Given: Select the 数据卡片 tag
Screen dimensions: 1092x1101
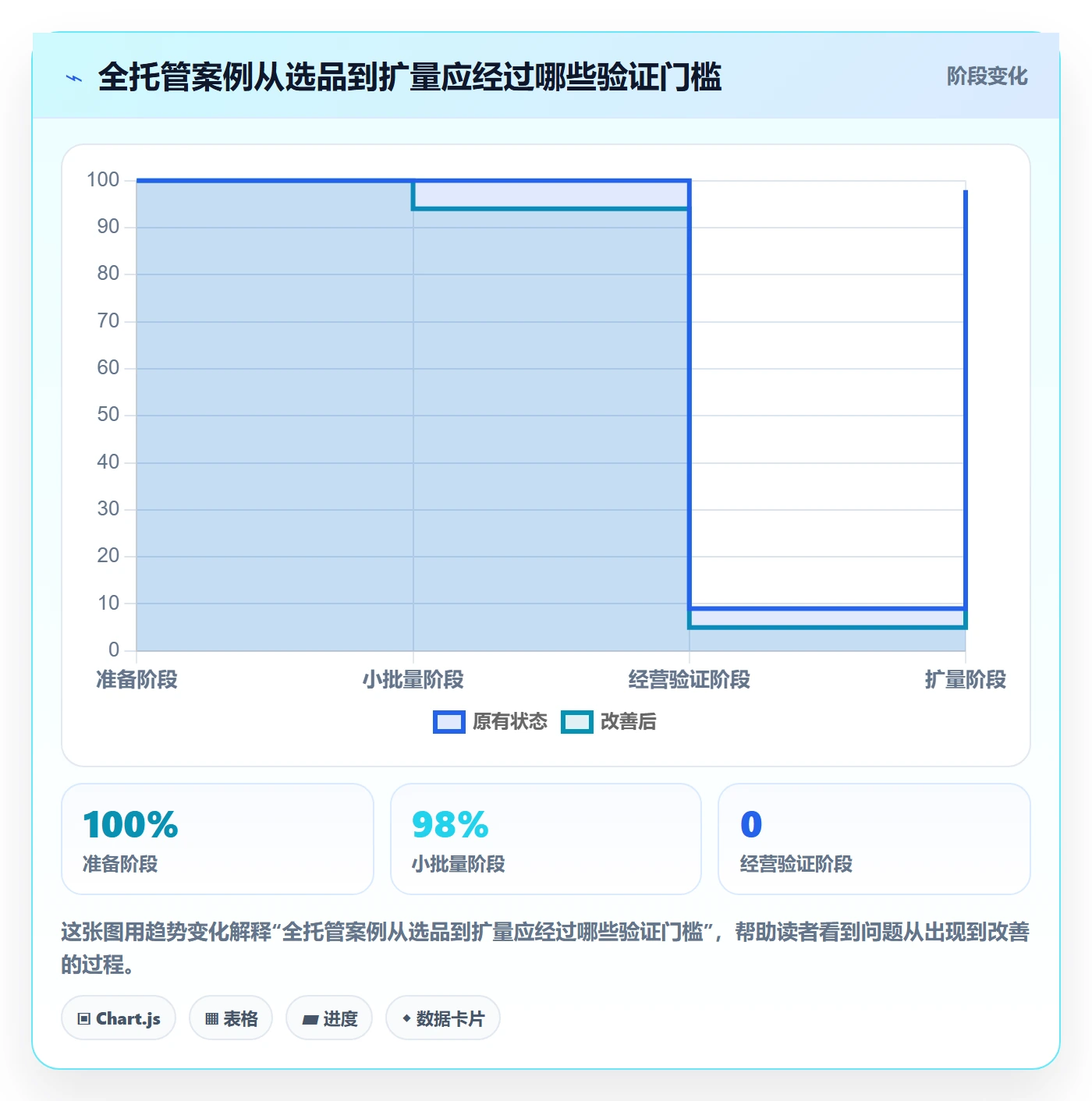Looking at the screenshot, I should pyautogui.click(x=443, y=1018).
